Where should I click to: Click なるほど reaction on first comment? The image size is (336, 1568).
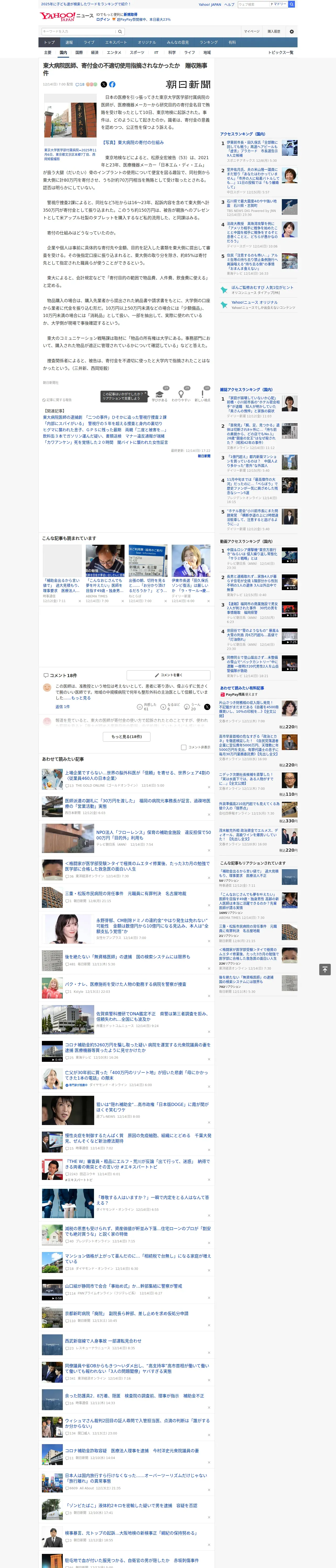click(170, 707)
